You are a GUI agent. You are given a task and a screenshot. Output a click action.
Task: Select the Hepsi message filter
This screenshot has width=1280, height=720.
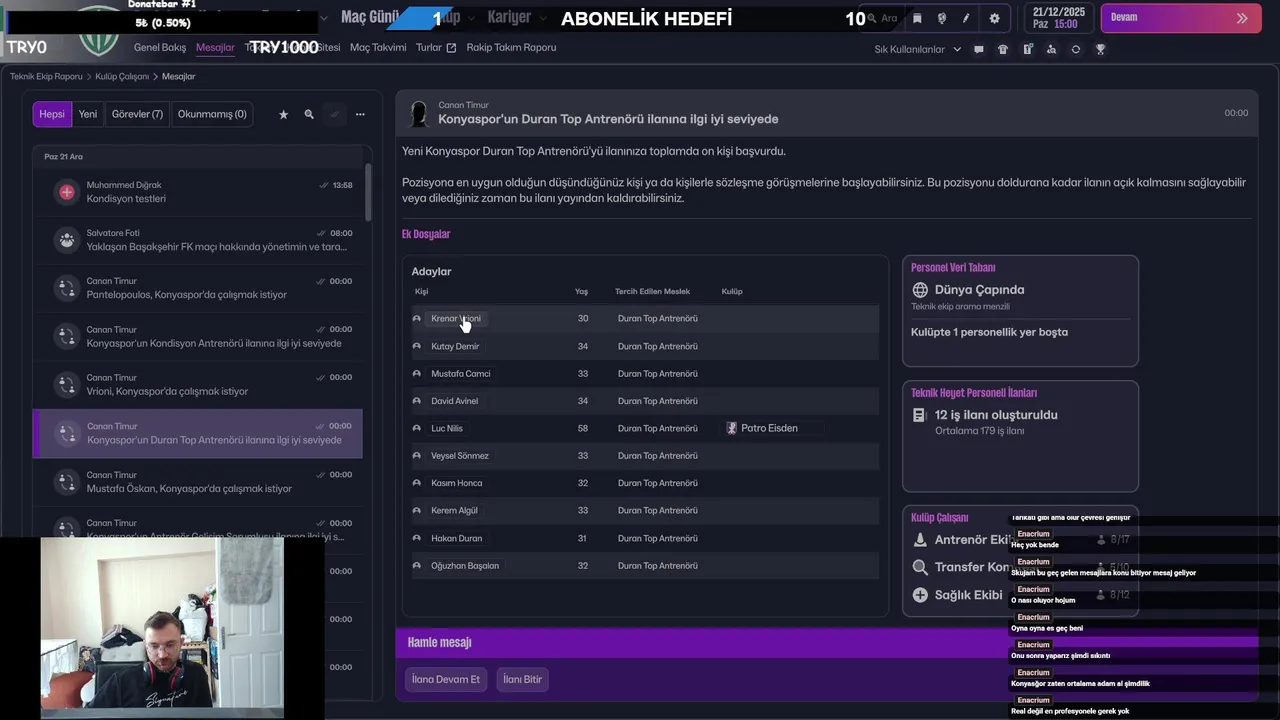[x=52, y=114]
